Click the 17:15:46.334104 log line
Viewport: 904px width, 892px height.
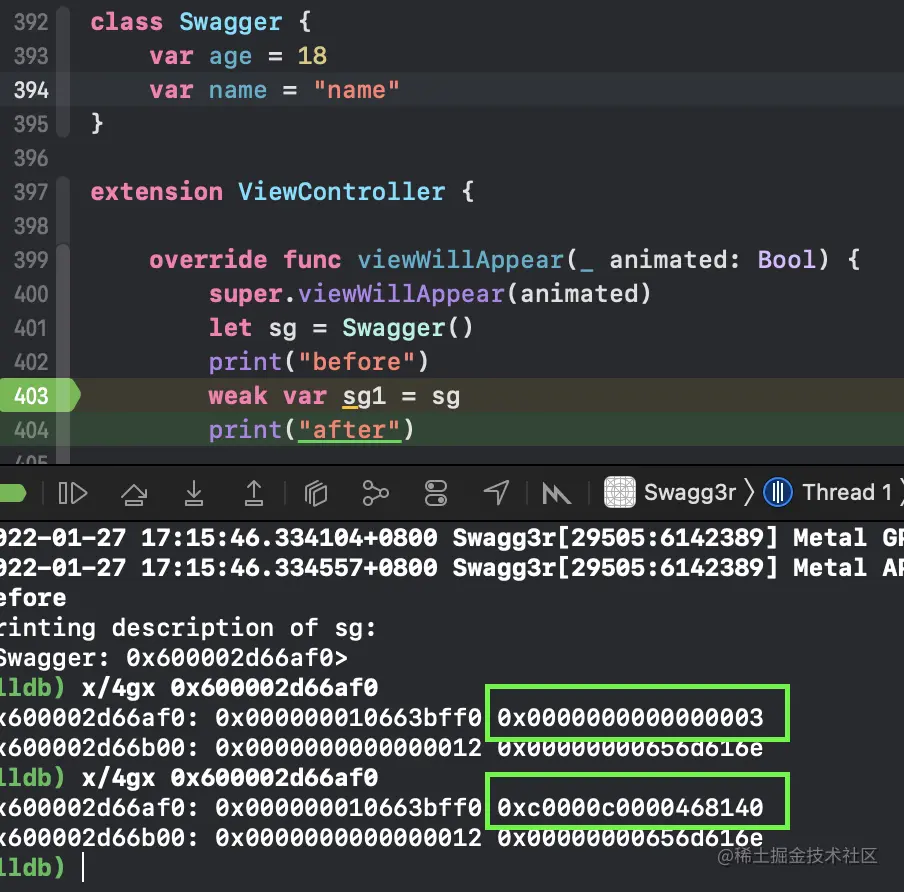pos(452,537)
